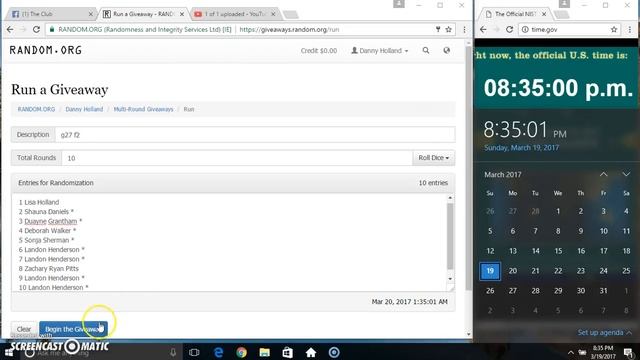
Task: Open File Explorer from taskbar
Action: tap(264, 352)
